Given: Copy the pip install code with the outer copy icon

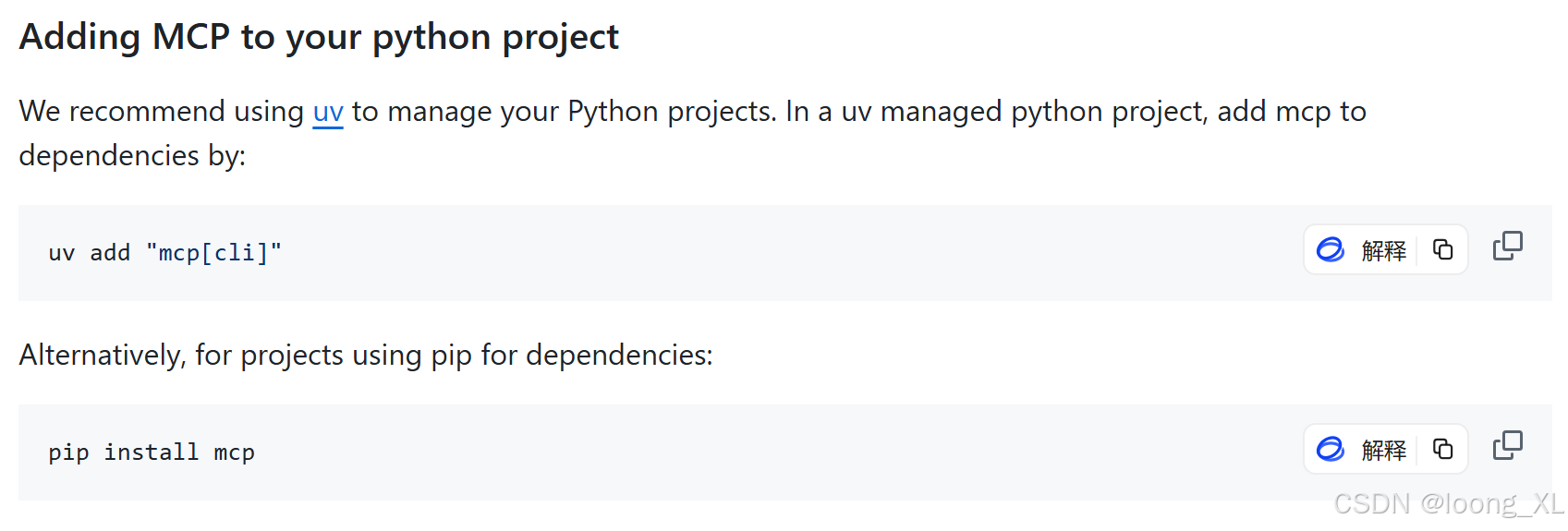Looking at the screenshot, I should pyautogui.click(x=1507, y=446).
